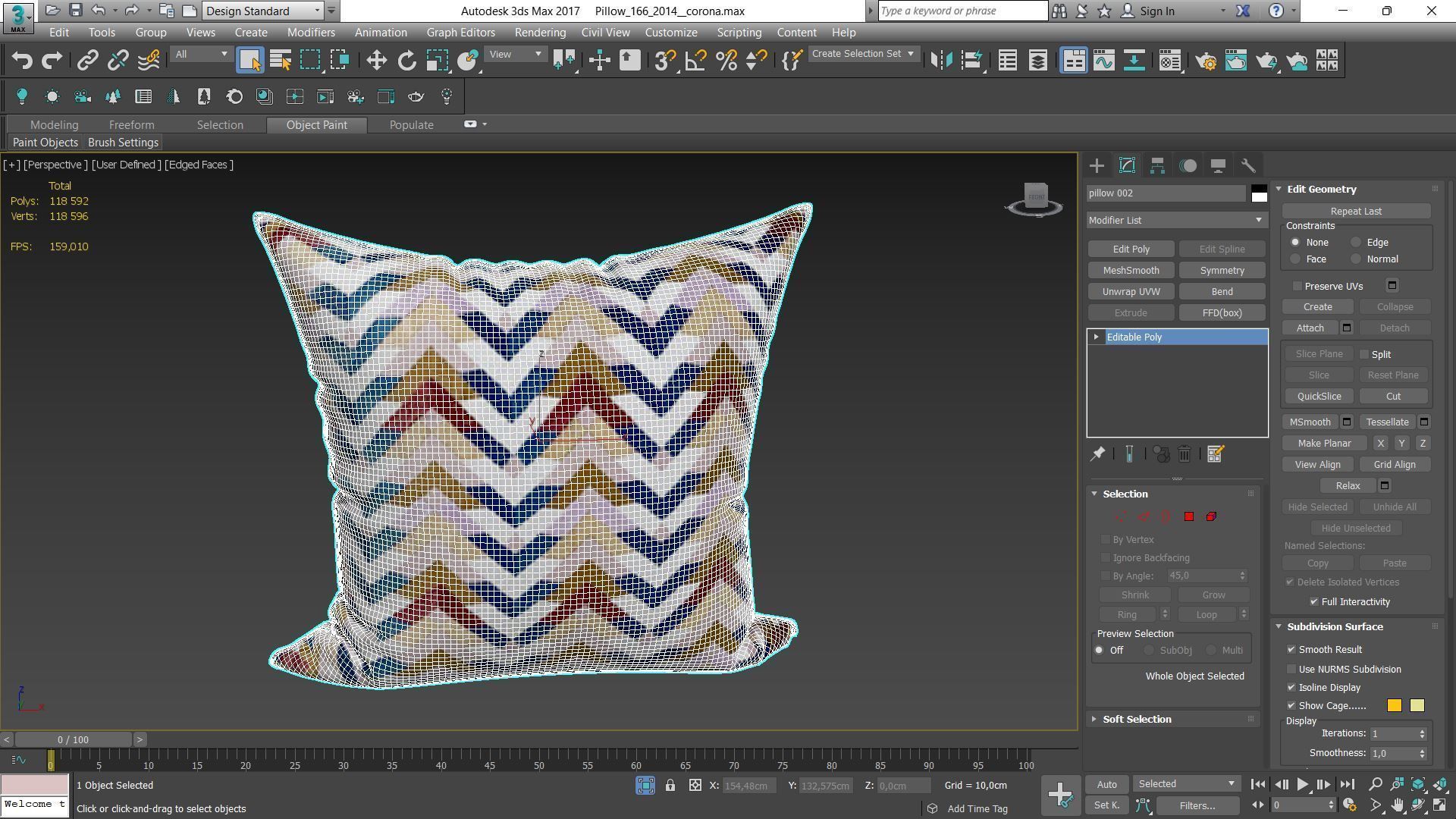
Task: Select Polygon sub-object level icon
Action: [1189, 516]
